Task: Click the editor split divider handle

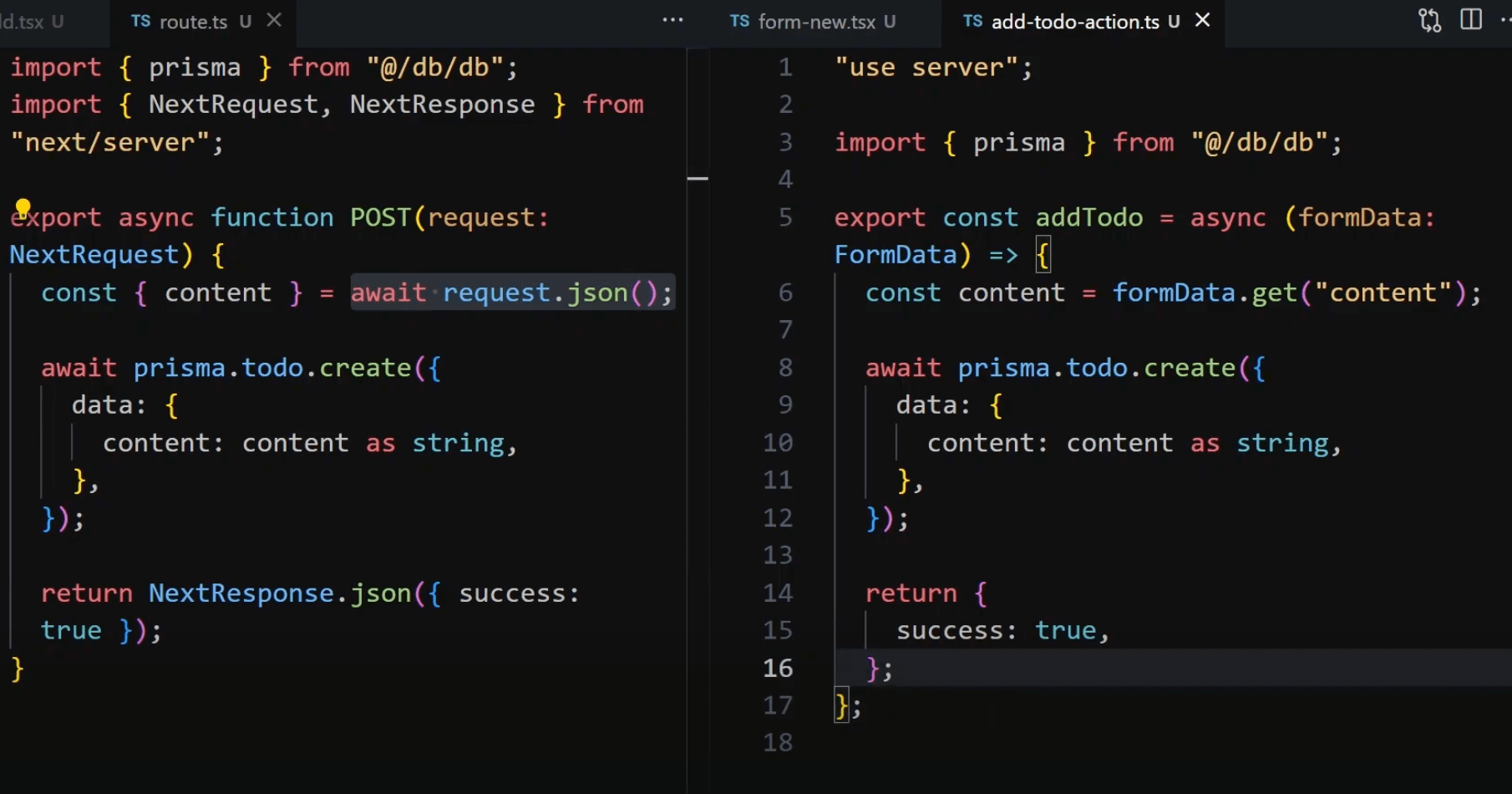Action: (699, 178)
